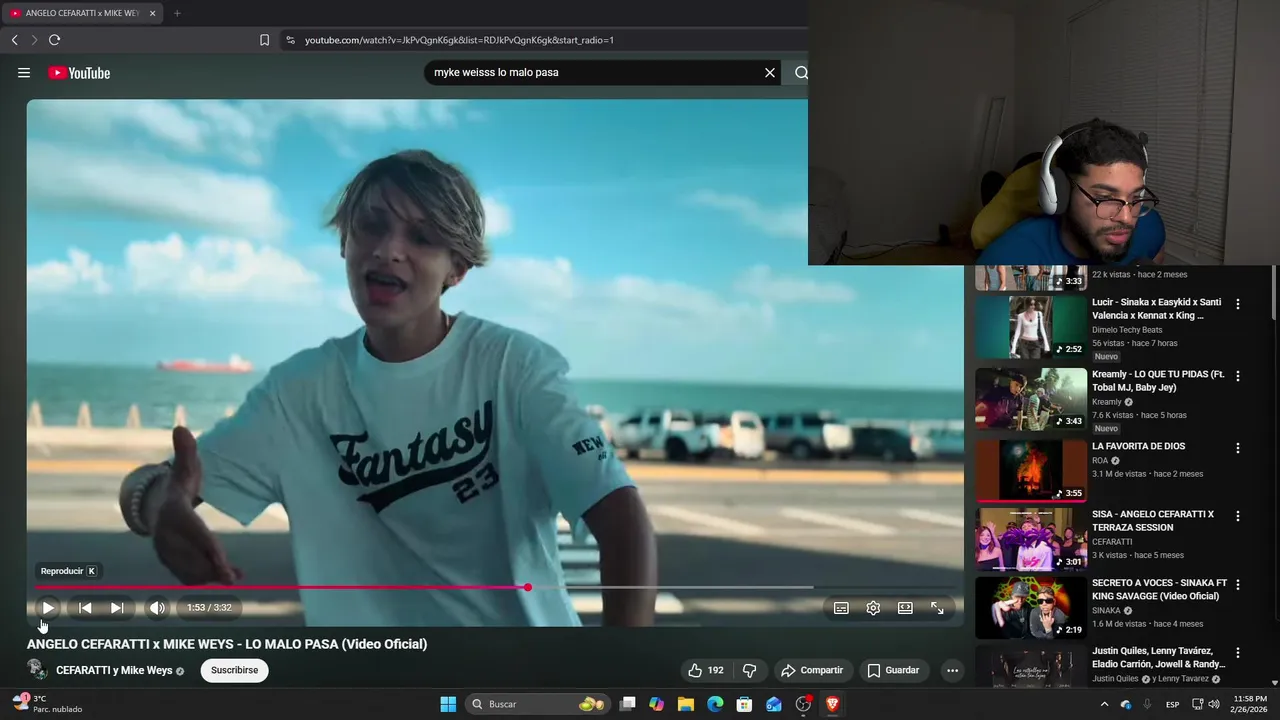Seek using the red progress bar scrubber

(x=527, y=587)
